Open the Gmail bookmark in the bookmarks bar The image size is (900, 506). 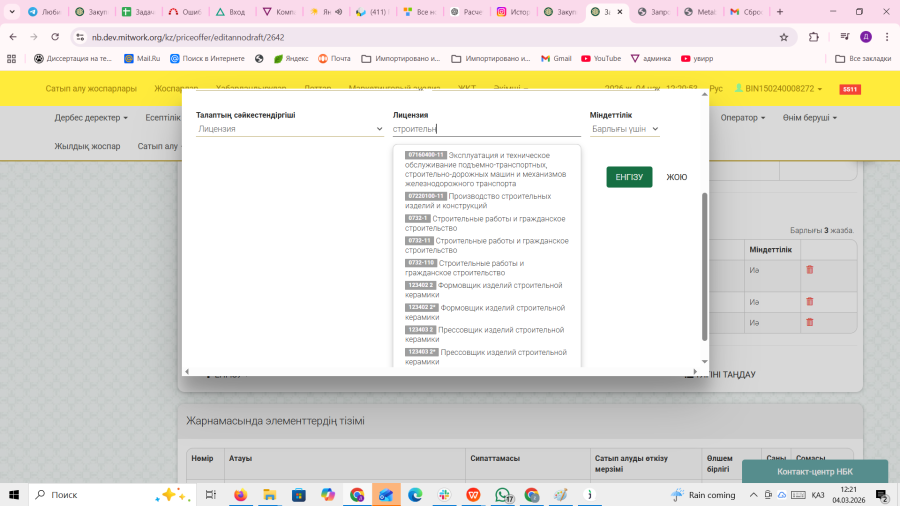[x=556, y=59]
